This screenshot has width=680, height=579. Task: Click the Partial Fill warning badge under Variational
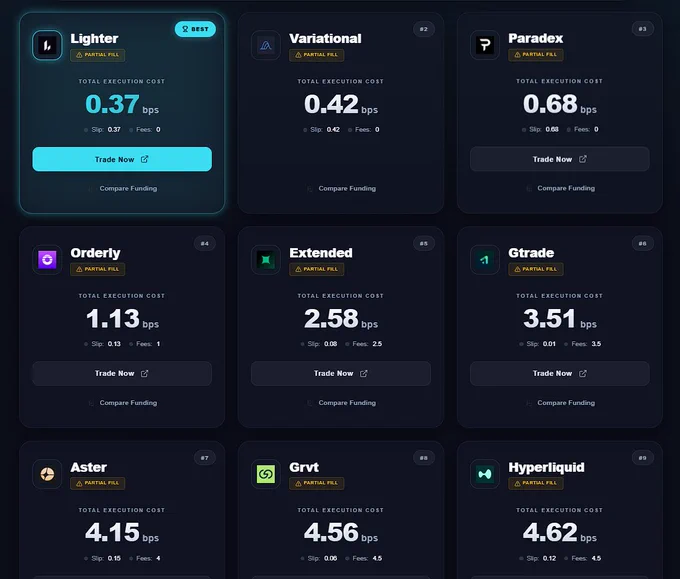pos(317,55)
